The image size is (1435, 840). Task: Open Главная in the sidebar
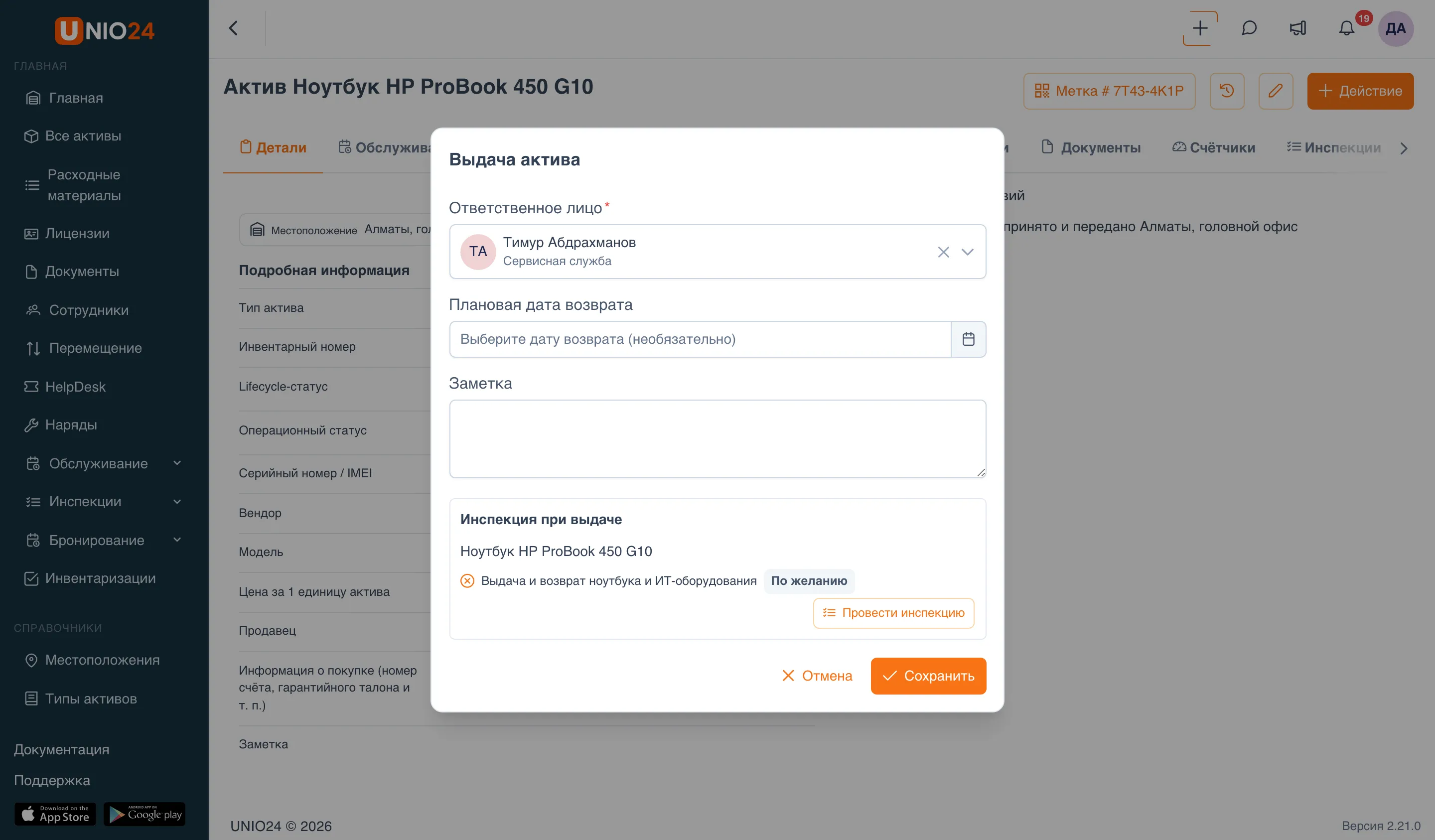pyautogui.click(x=65, y=98)
